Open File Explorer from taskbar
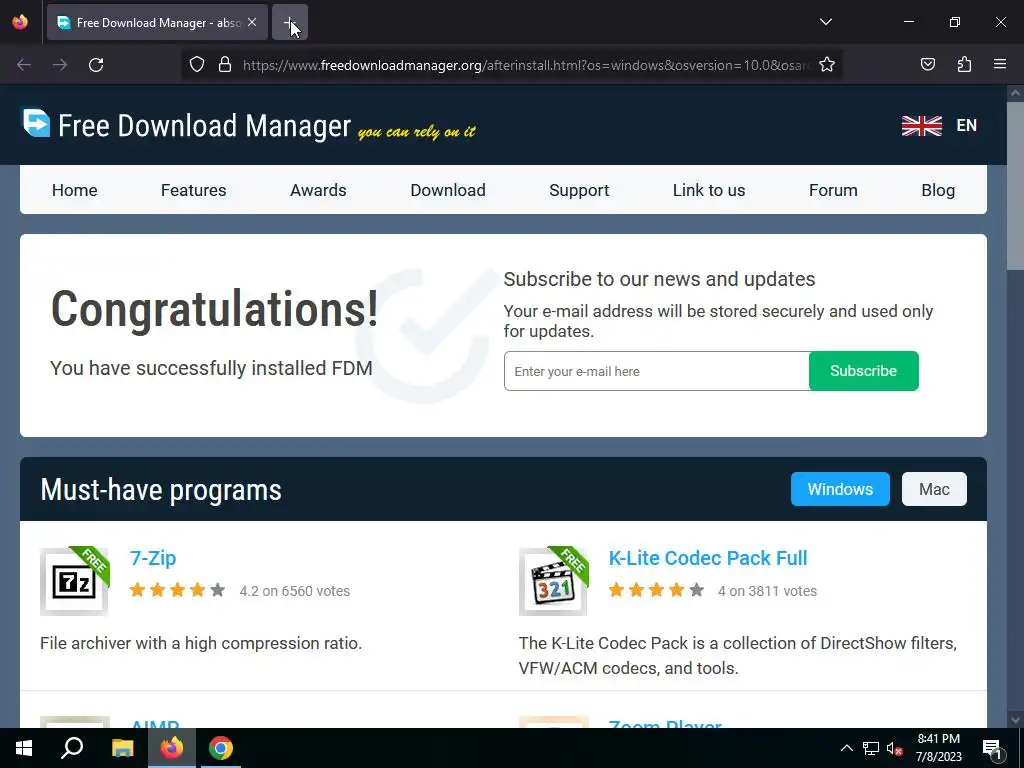 (122, 748)
